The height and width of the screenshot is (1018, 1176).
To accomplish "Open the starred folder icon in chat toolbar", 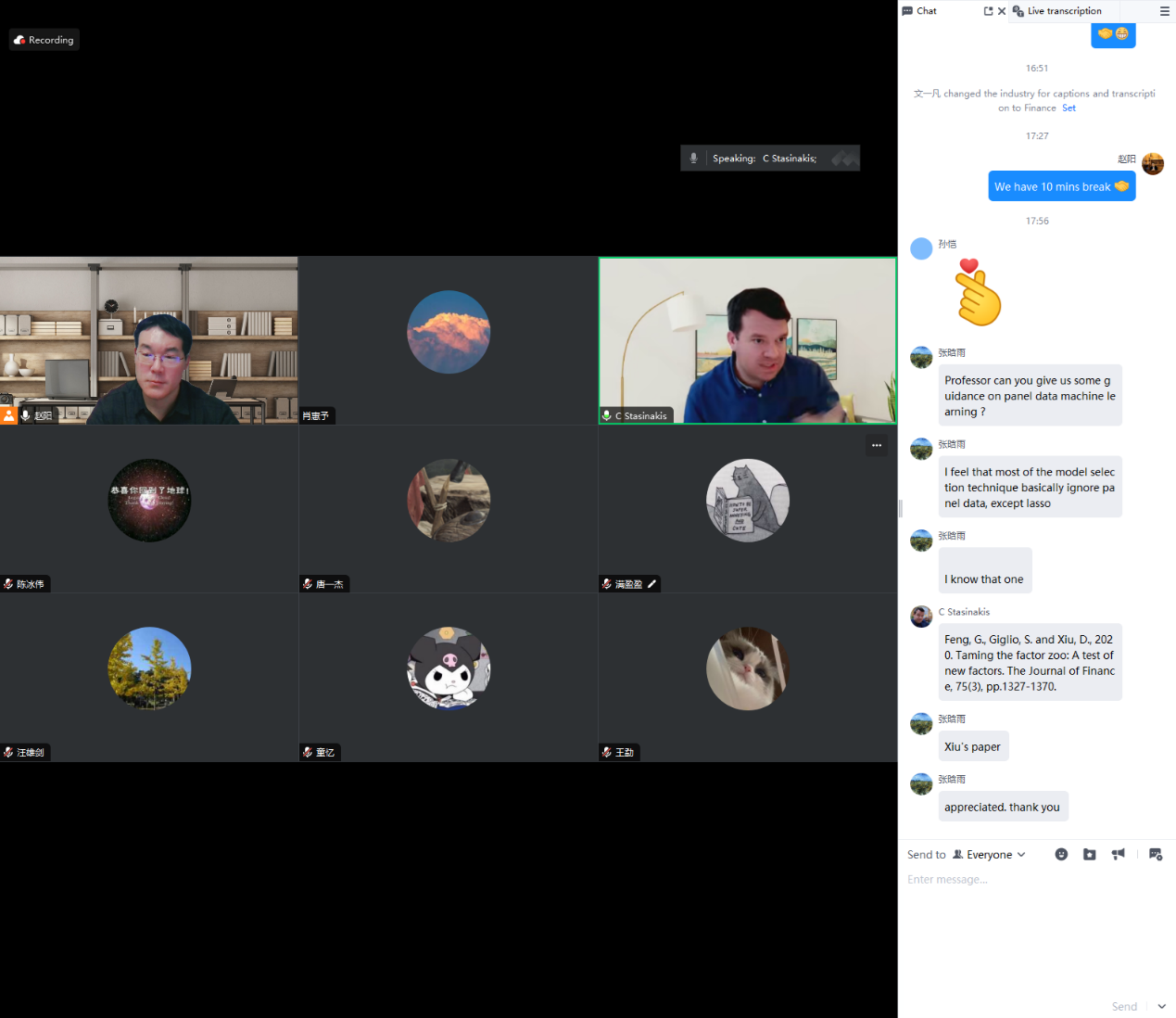I will [x=1090, y=854].
